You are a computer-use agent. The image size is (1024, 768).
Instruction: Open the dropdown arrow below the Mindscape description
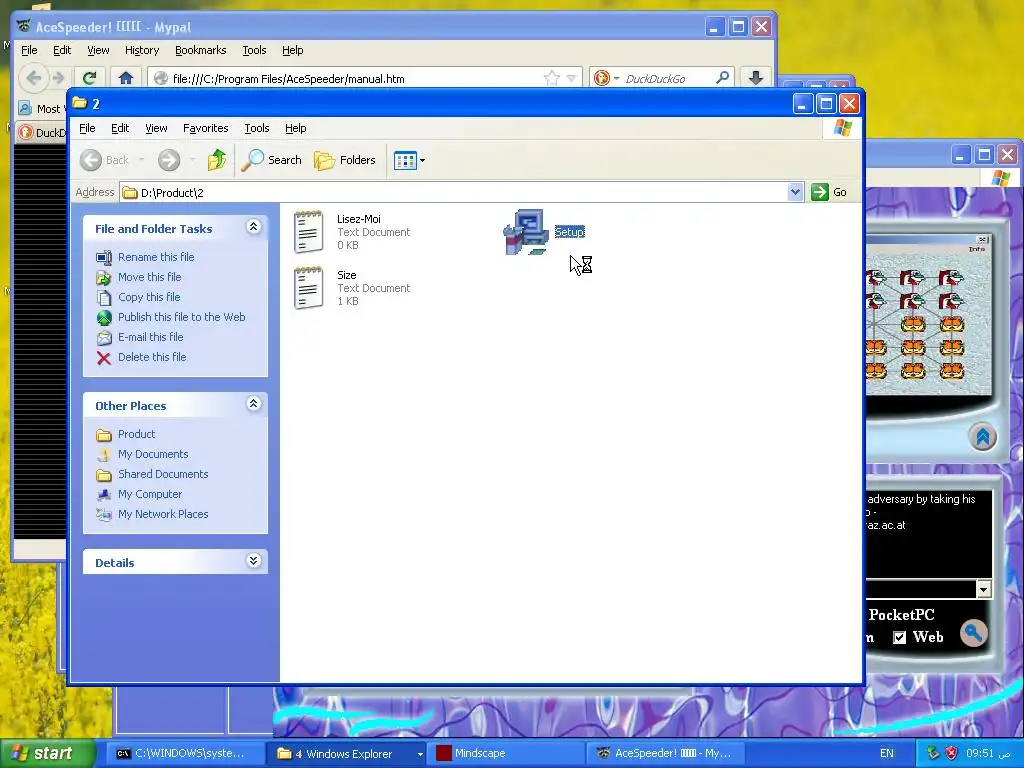point(984,589)
